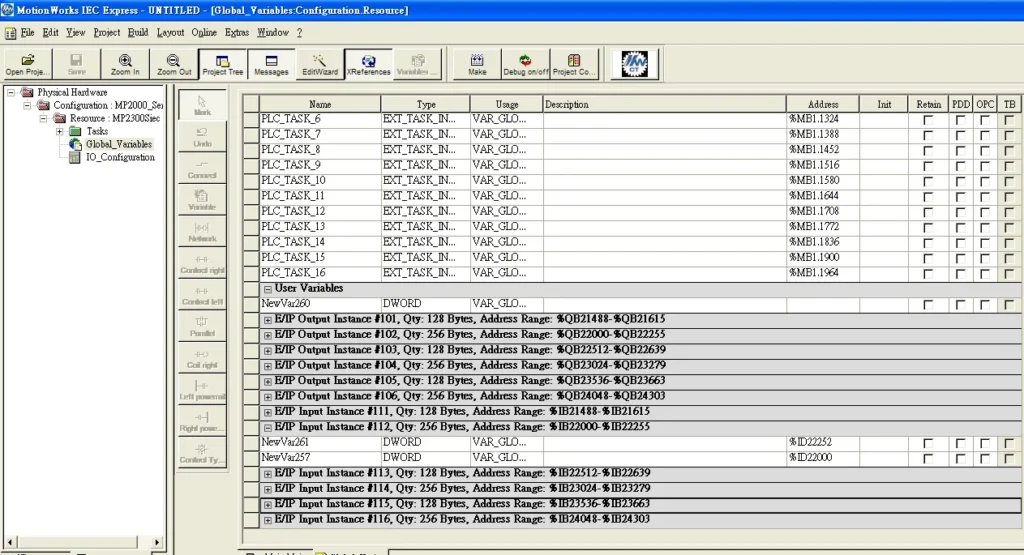Click project tree scrollbar right arrow

point(157,542)
